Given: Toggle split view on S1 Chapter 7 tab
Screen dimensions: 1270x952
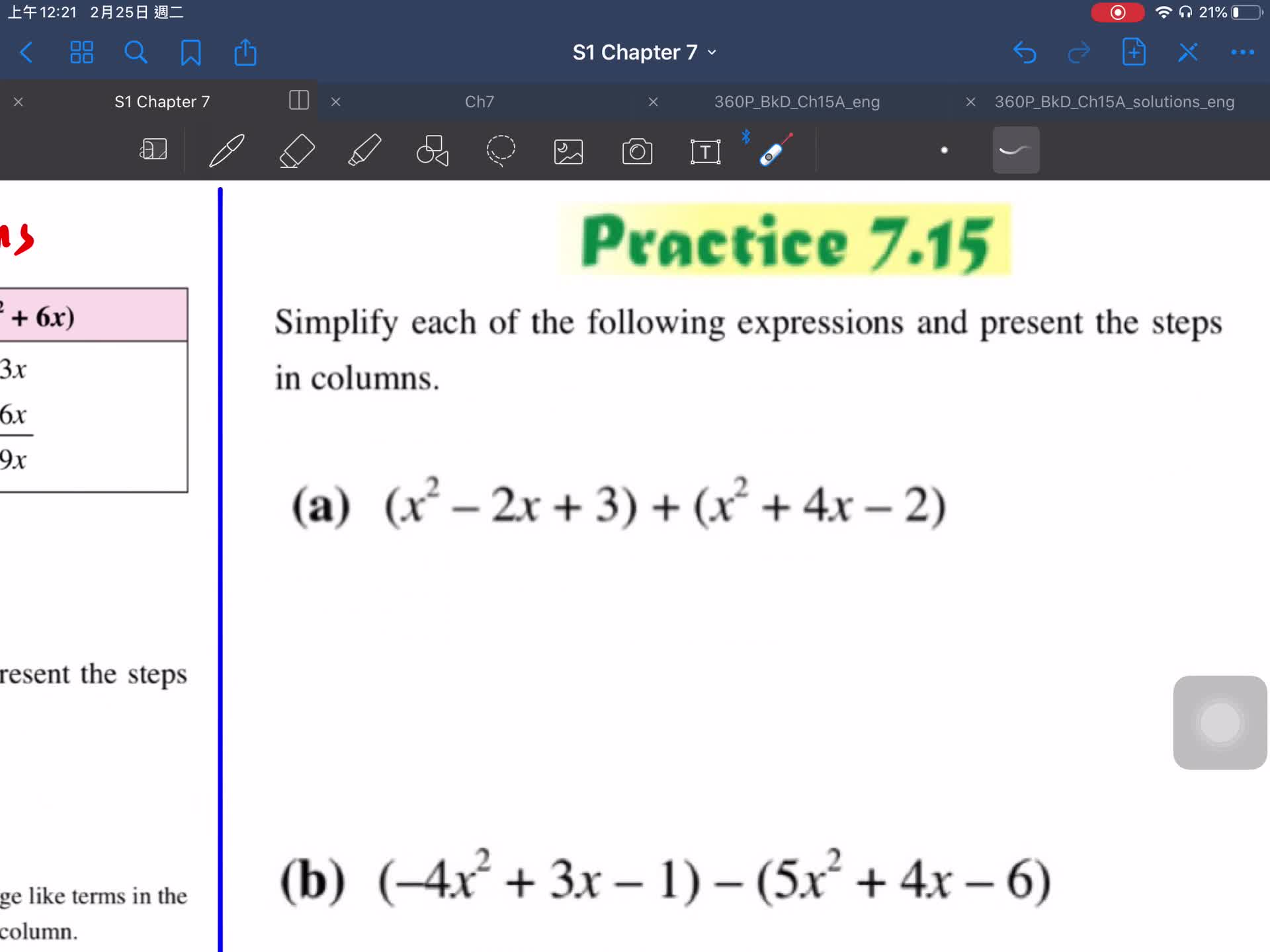Looking at the screenshot, I should (x=299, y=100).
